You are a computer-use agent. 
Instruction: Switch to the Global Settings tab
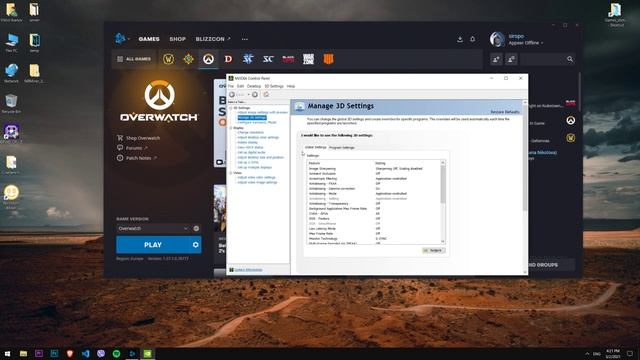pyautogui.click(x=316, y=147)
